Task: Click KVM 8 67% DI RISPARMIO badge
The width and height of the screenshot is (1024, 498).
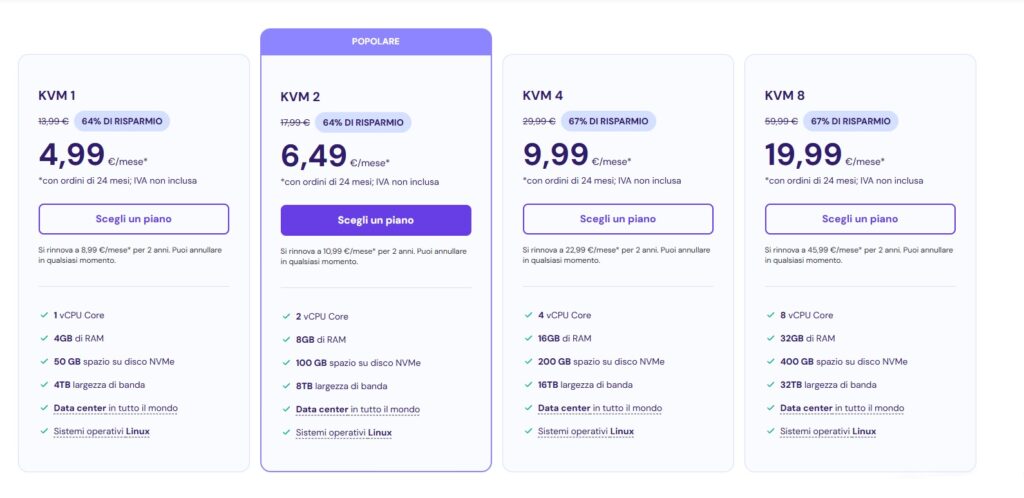Action: point(850,121)
